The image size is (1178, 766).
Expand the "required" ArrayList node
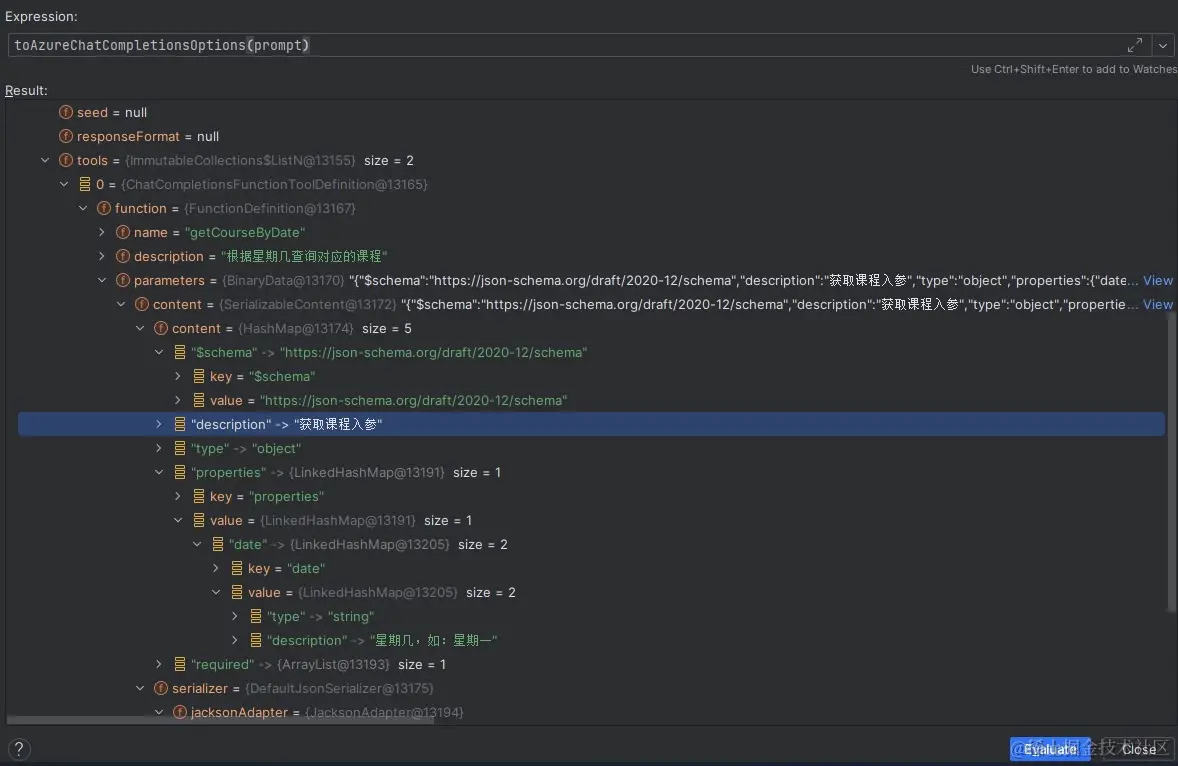click(159, 664)
